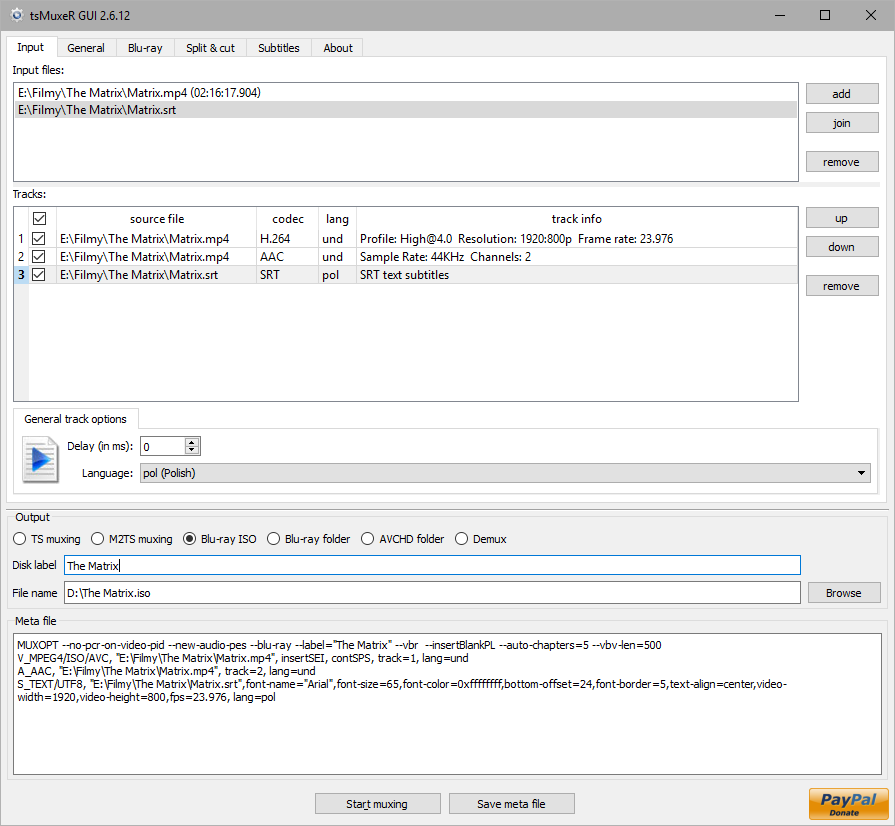Select Blu-ray folder output option
The image size is (895, 826).
(x=309, y=539)
